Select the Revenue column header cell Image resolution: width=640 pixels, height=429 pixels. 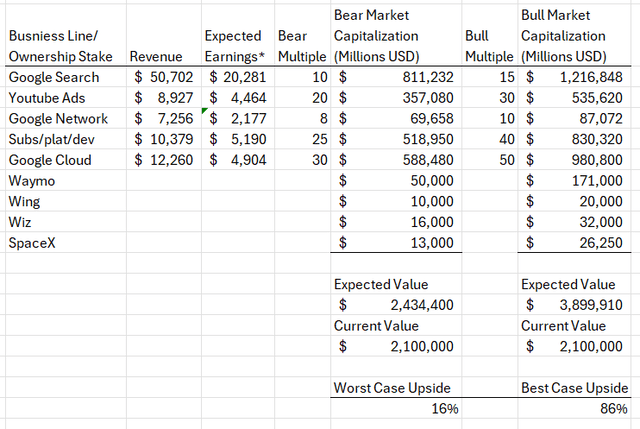[164, 36]
